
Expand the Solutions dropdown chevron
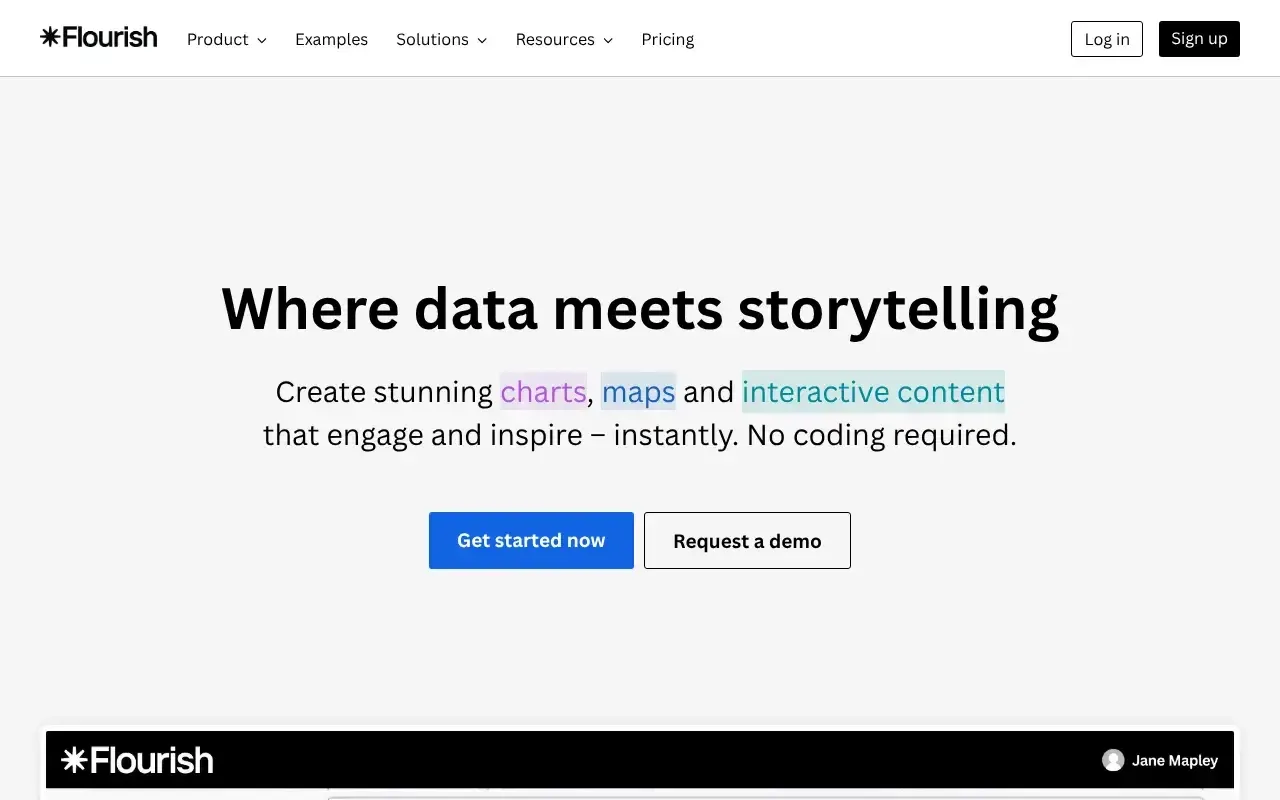[x=482, y=40]
